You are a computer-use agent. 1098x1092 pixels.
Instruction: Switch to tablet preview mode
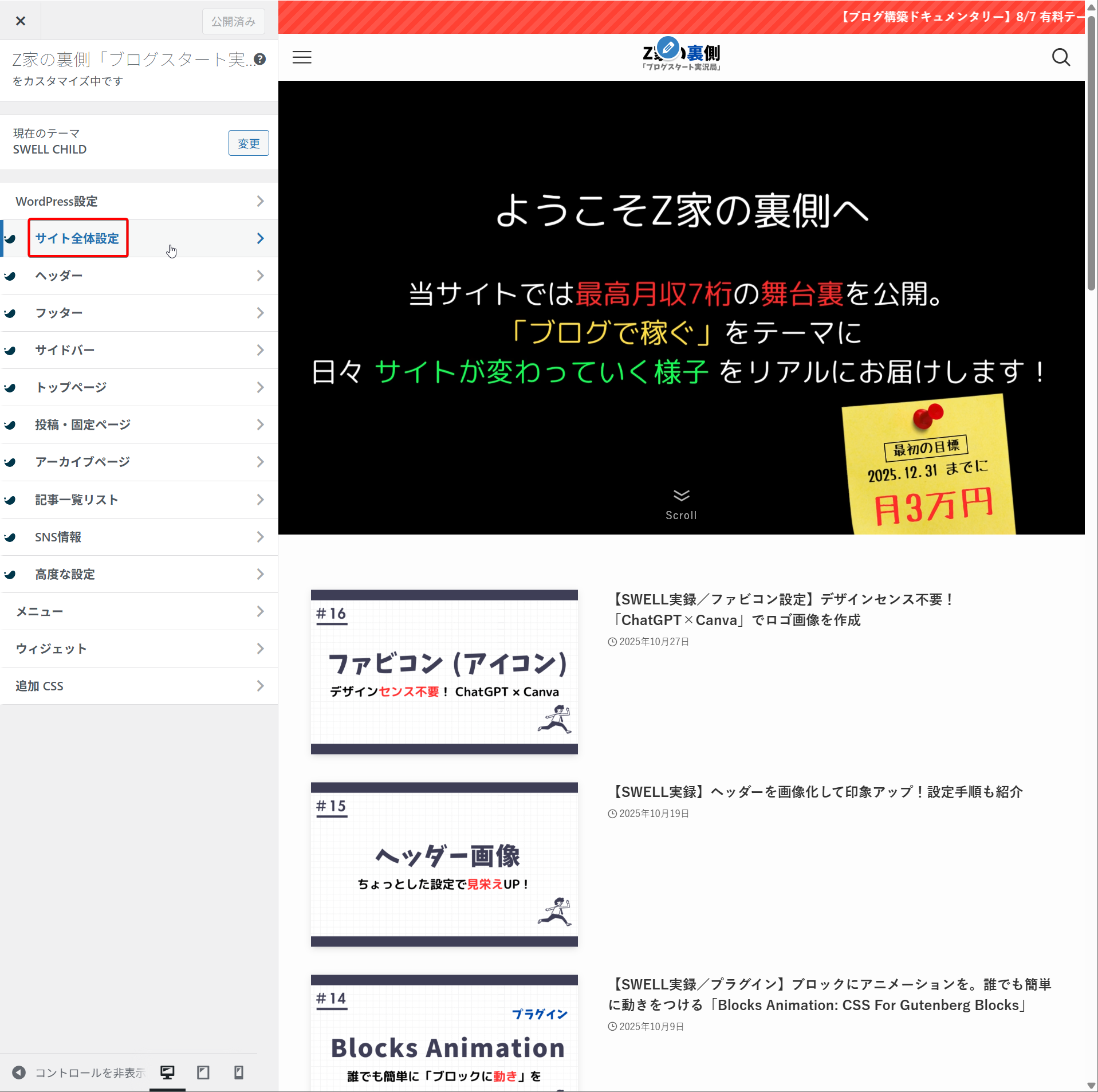203,1073
